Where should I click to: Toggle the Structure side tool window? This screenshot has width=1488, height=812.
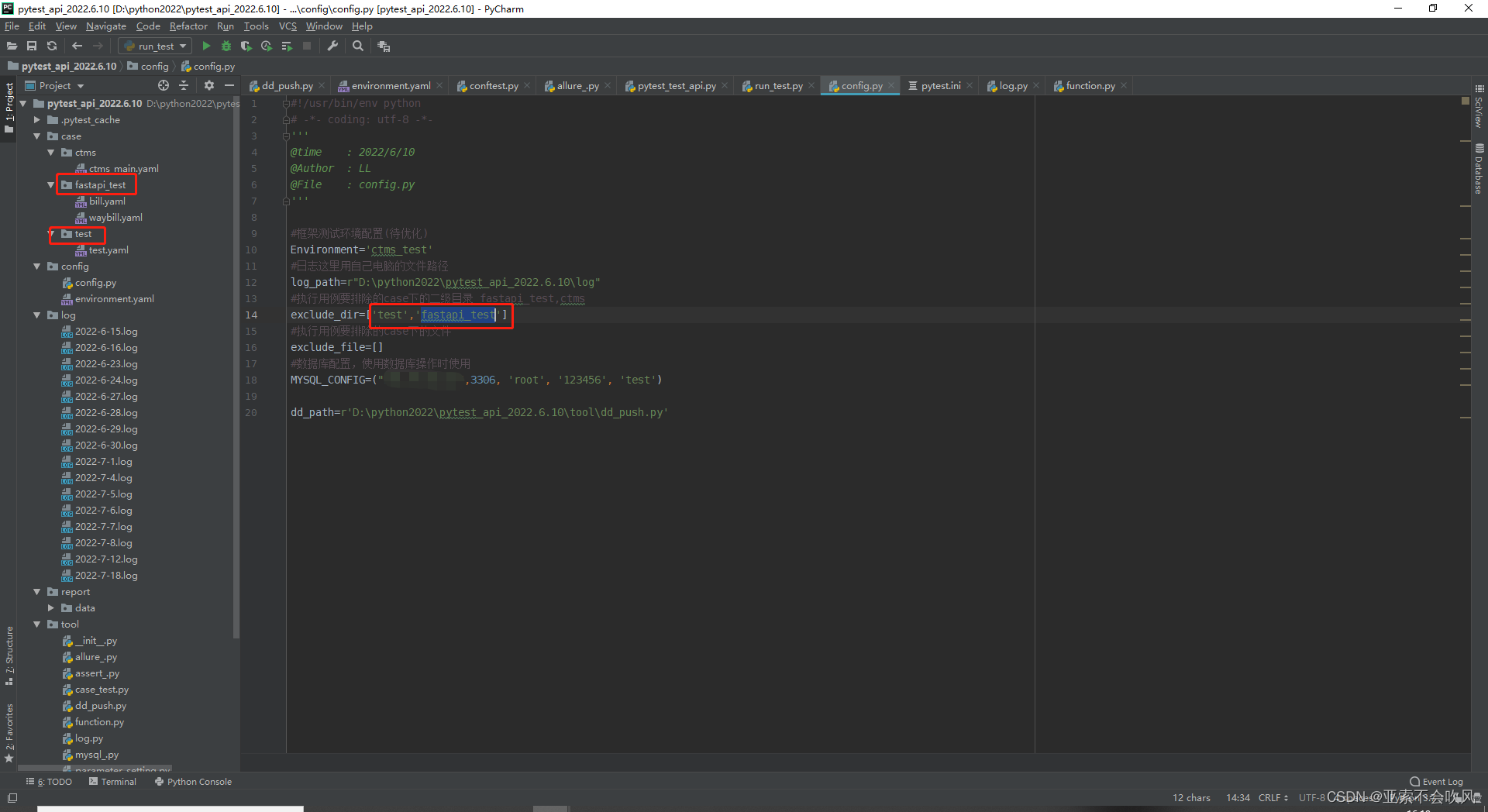[x=9, y=655]
